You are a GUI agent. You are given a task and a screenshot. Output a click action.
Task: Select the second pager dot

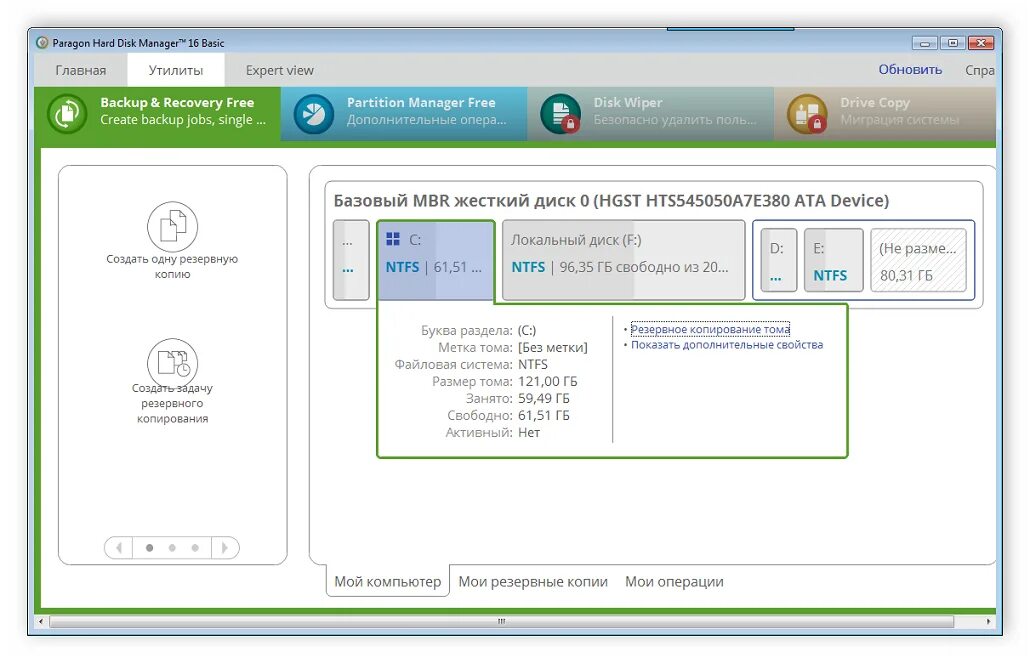point(172,547)
